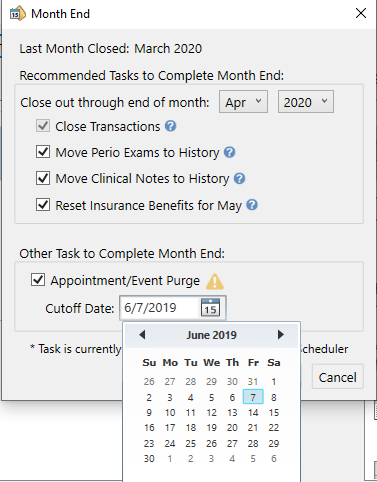Click the calendar icon in Cutoff Date field
The image size is (377, 482).
coord(211,307)
